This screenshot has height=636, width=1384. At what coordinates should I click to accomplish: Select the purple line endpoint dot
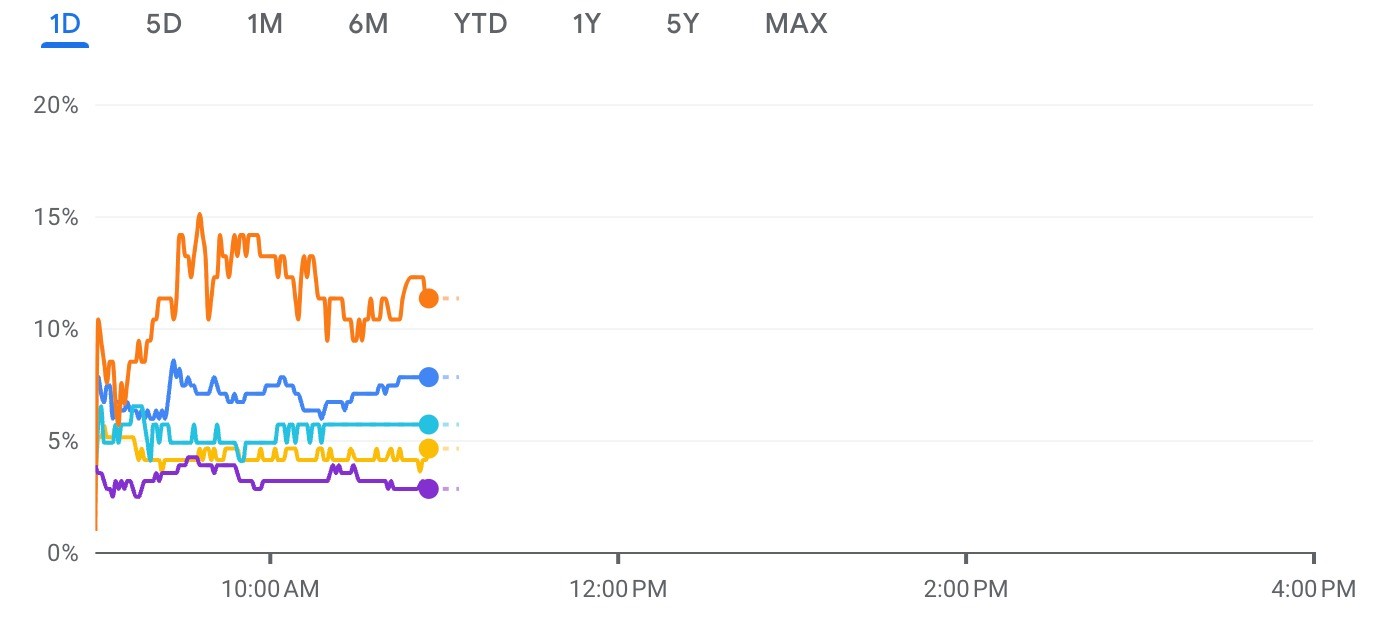tap(428, 489)
